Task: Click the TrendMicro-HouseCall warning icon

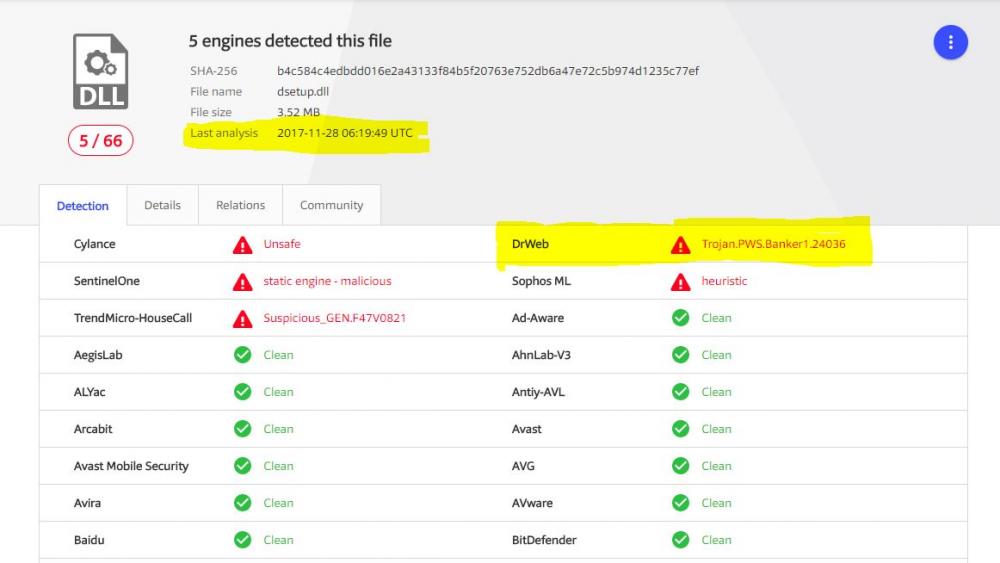Action: (242, 318)
